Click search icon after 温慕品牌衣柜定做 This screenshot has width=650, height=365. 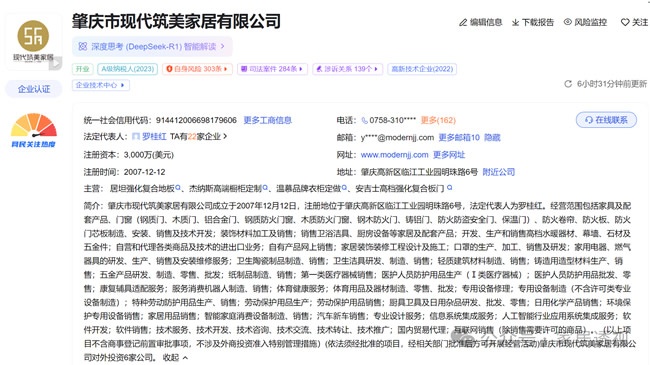coord(344,188)
